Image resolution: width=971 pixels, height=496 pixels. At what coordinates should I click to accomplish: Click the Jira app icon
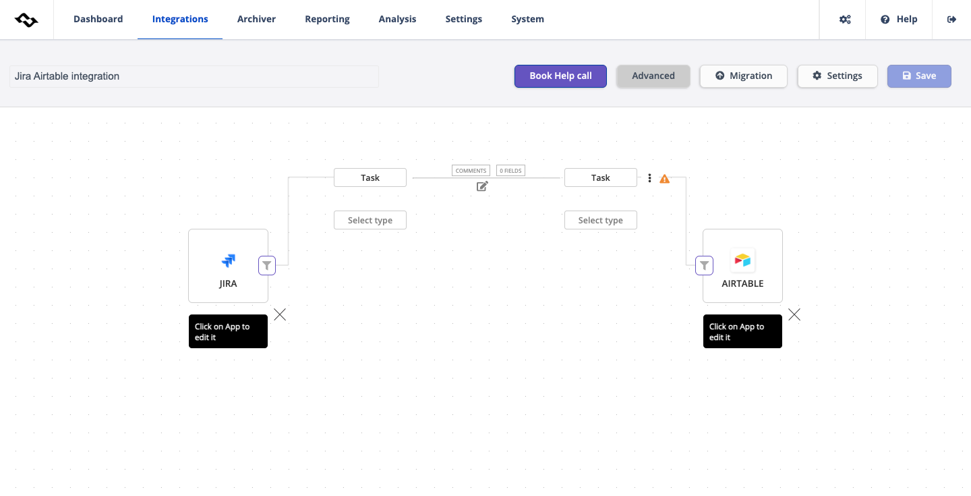pos(228,261)
